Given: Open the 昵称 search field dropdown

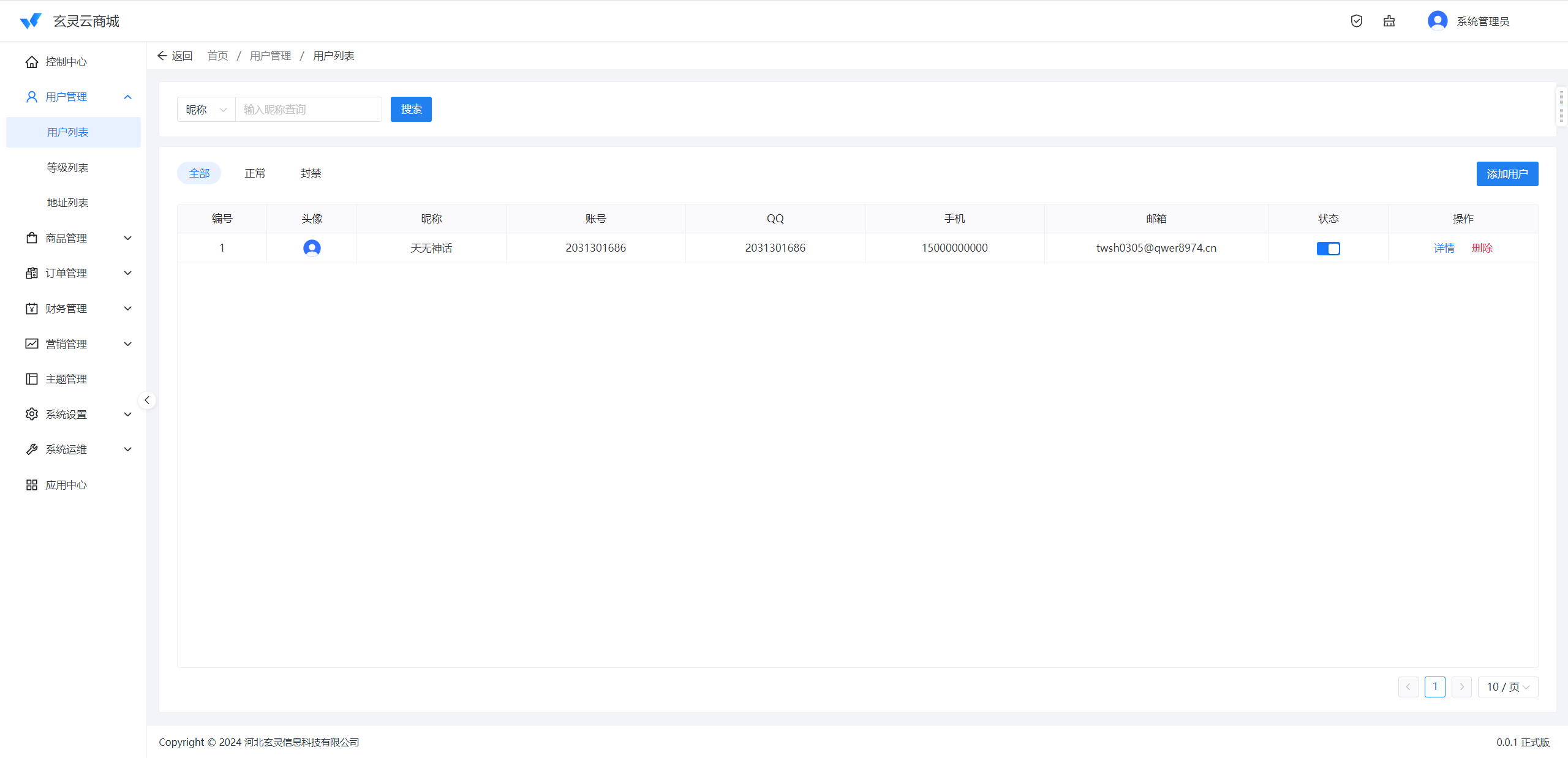Looking at the screenshot, I should 206,110.
